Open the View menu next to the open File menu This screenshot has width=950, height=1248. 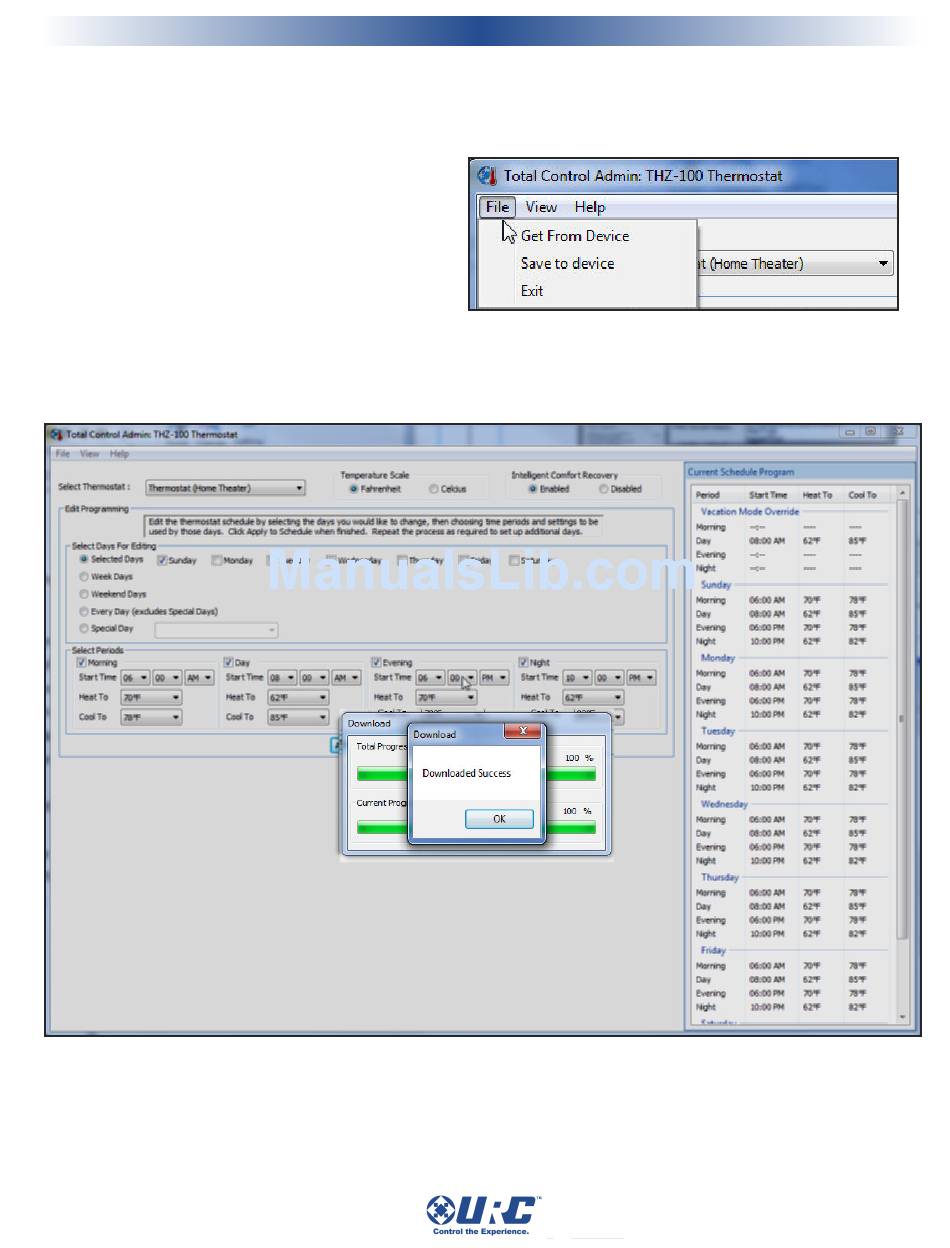click(x=541, y=207)
